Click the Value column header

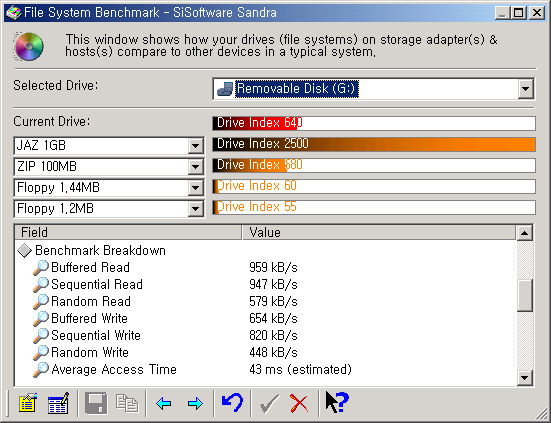[x=379, y=232]
